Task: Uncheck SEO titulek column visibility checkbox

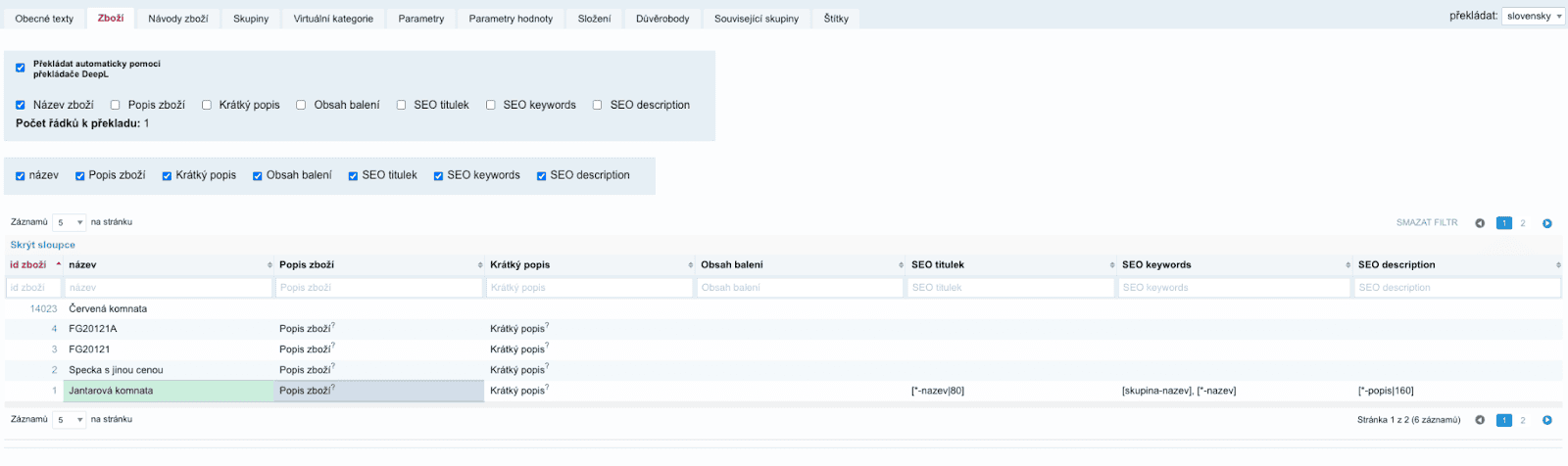Action: coord(353,176)
